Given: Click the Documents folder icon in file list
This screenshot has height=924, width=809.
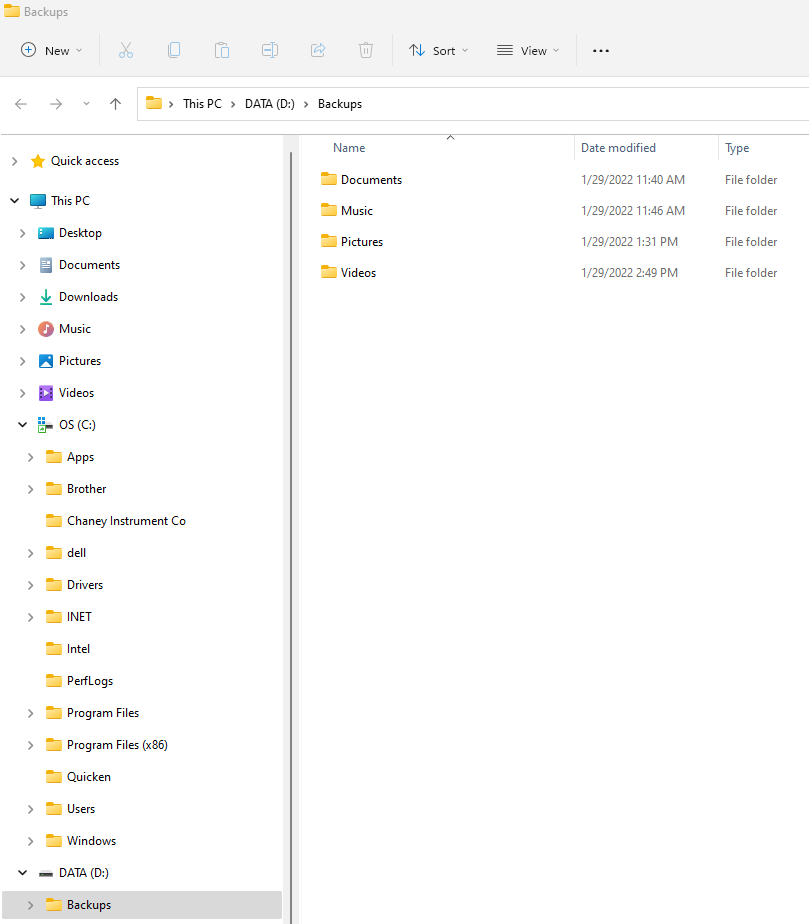Looking at the screenshot, I should (x=329, y=179).
